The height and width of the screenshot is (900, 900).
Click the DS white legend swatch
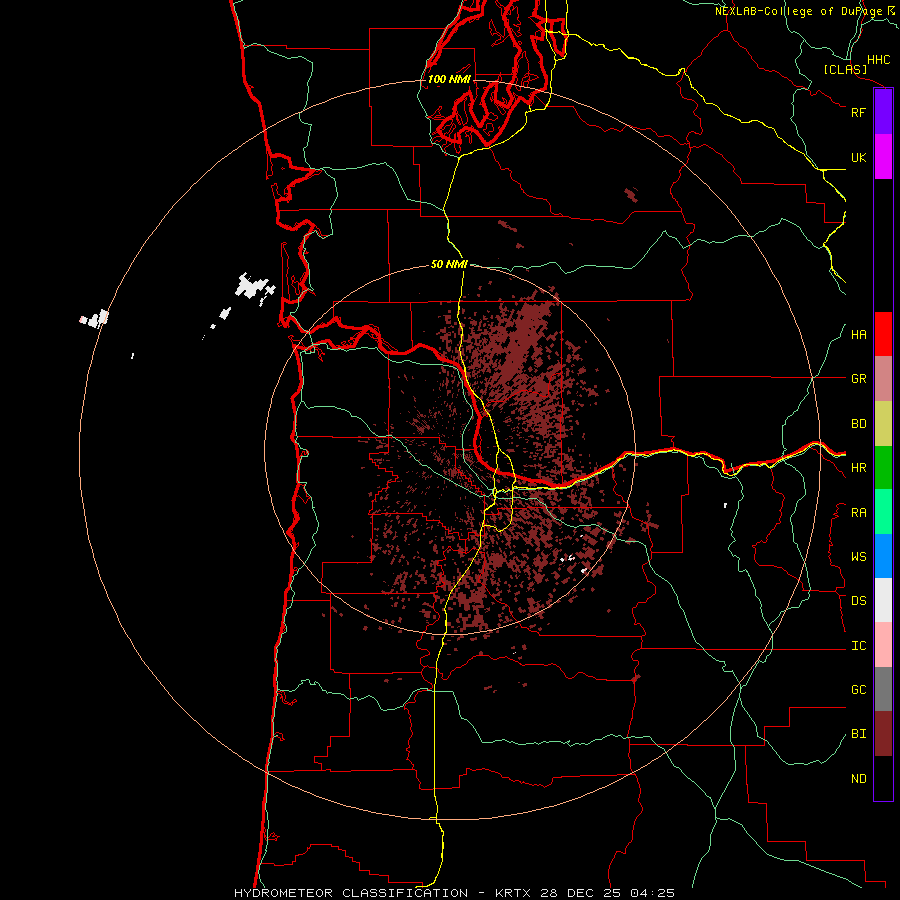click(883, 600)
